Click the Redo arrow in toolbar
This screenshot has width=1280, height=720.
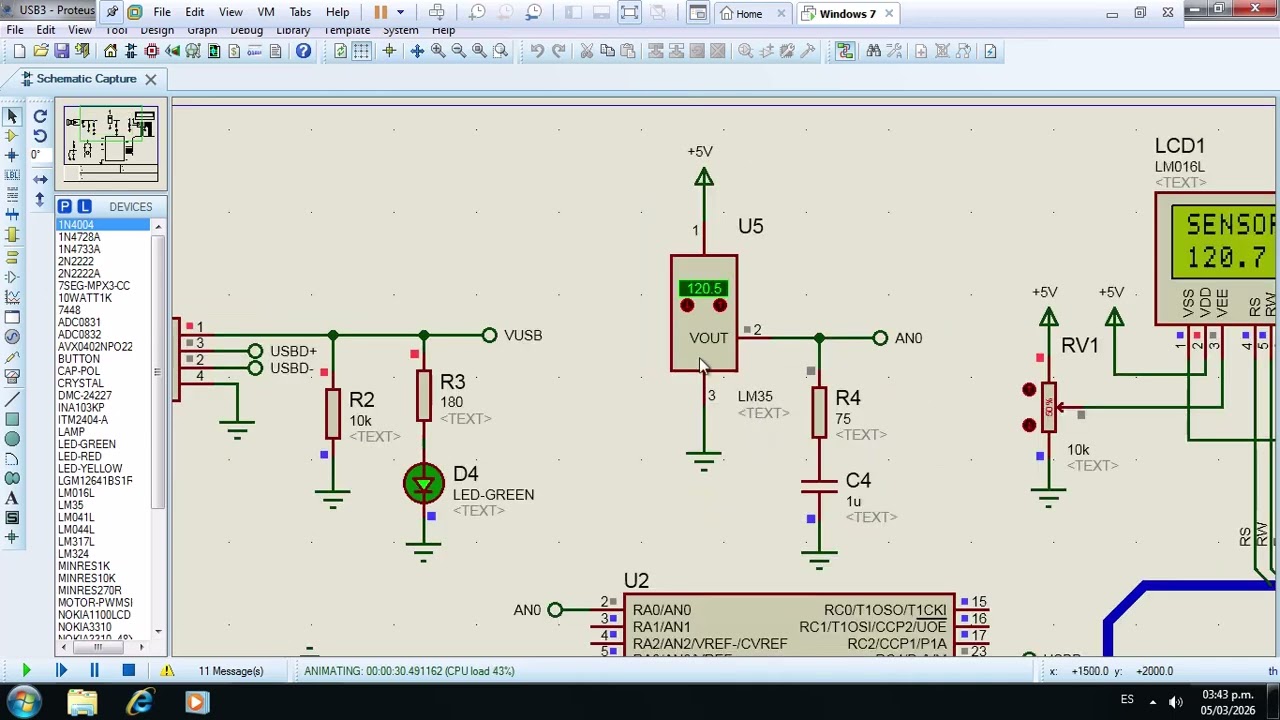(x=559, y=51)
